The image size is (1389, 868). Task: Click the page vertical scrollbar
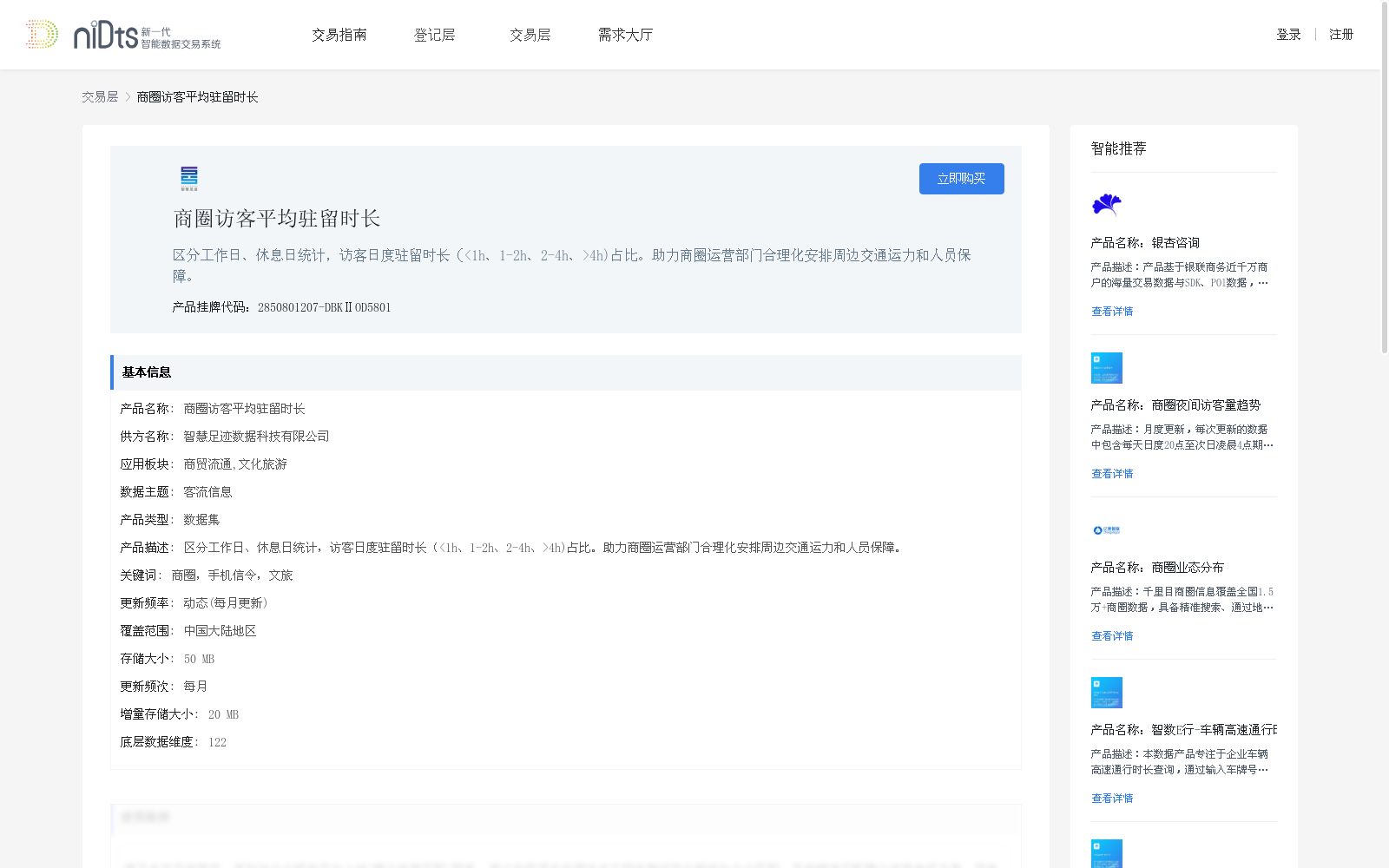[x=1385, y=178]
